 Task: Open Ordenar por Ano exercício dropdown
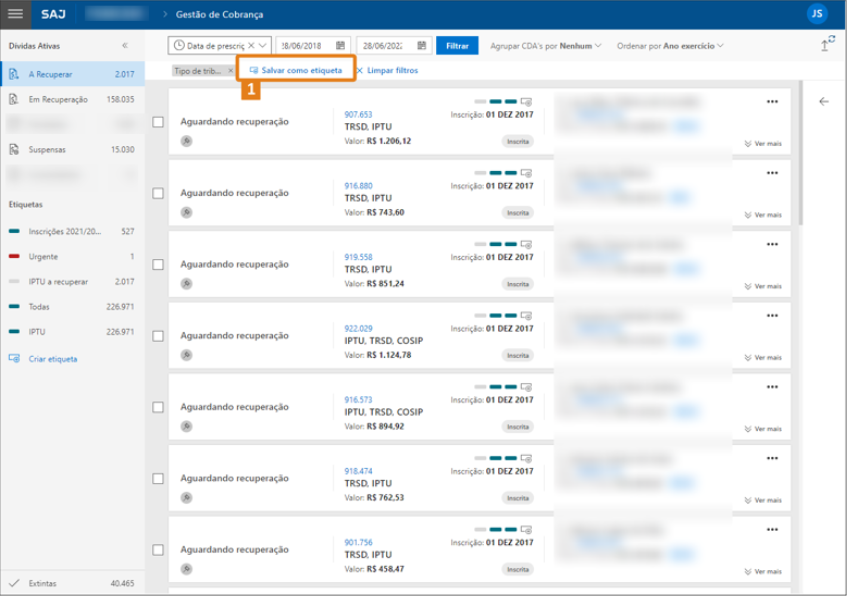(x=670, y=46)
